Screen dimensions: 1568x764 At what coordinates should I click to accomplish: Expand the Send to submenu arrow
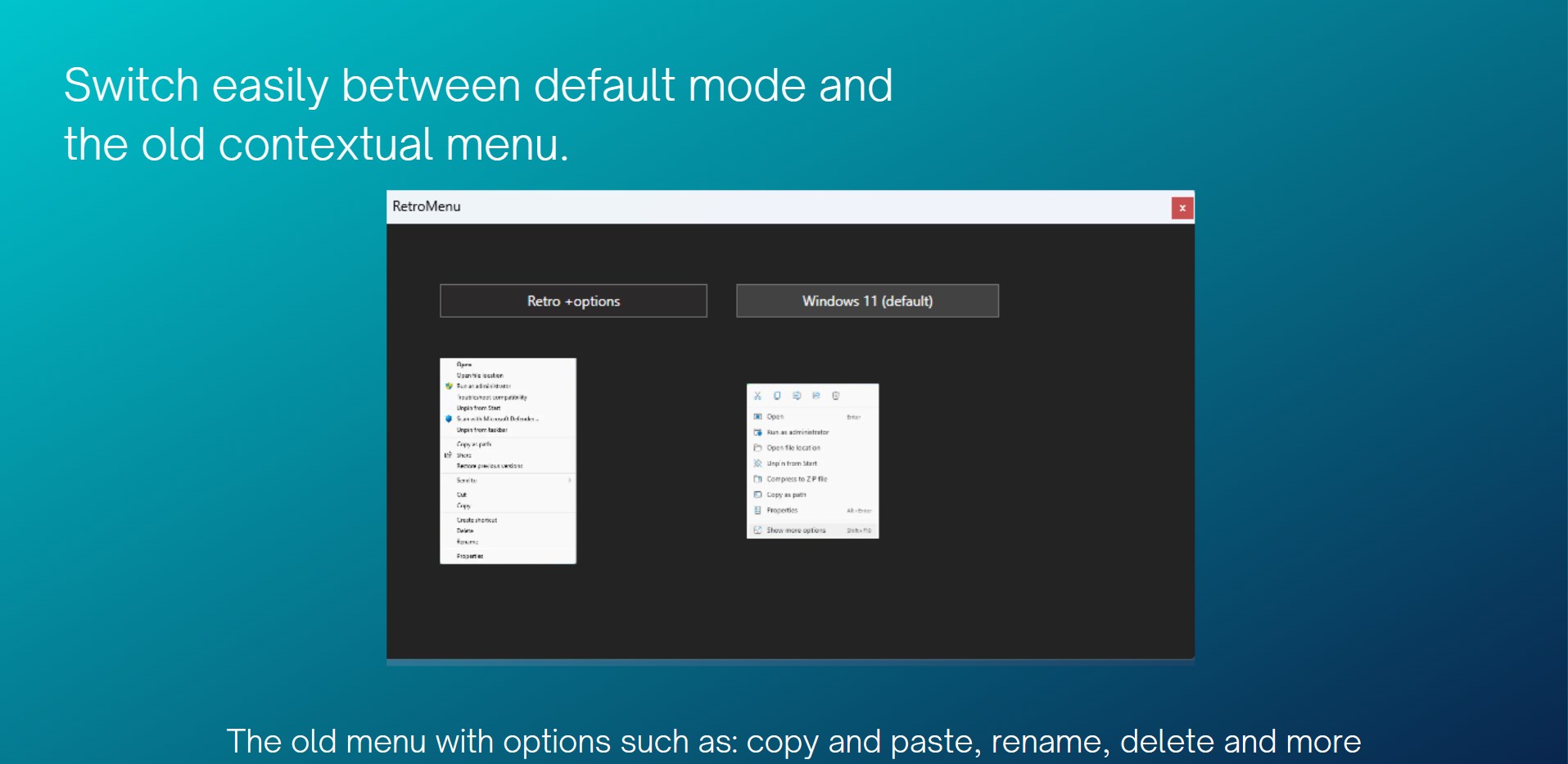570,480
